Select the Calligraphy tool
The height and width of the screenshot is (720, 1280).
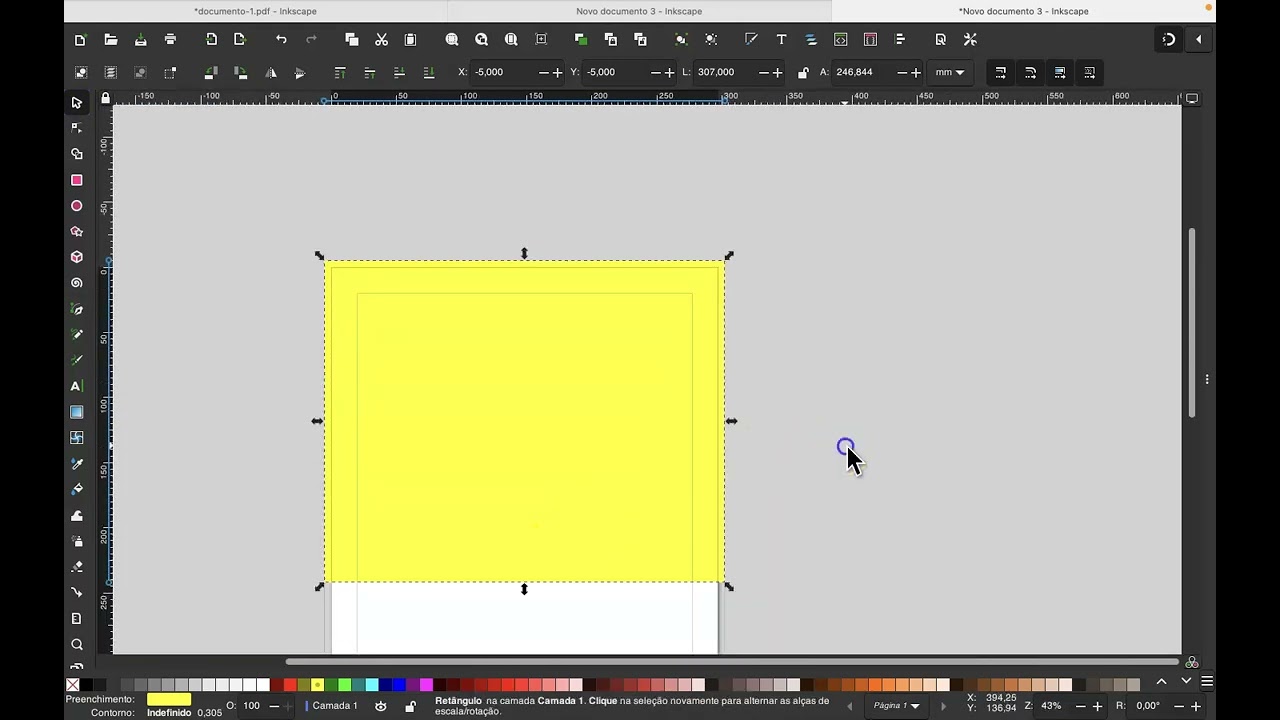click(77, 360)
